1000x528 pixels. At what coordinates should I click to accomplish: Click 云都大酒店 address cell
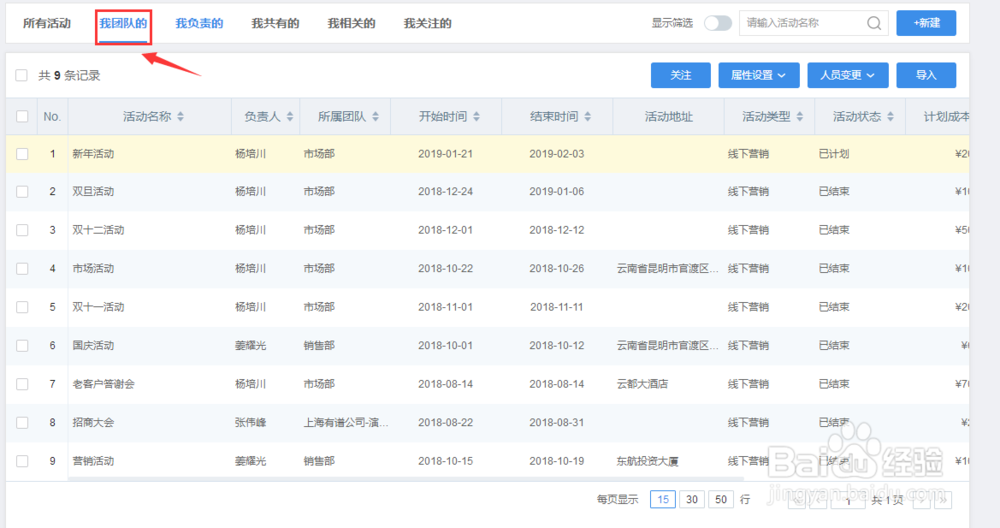click(x=642, y=384)
